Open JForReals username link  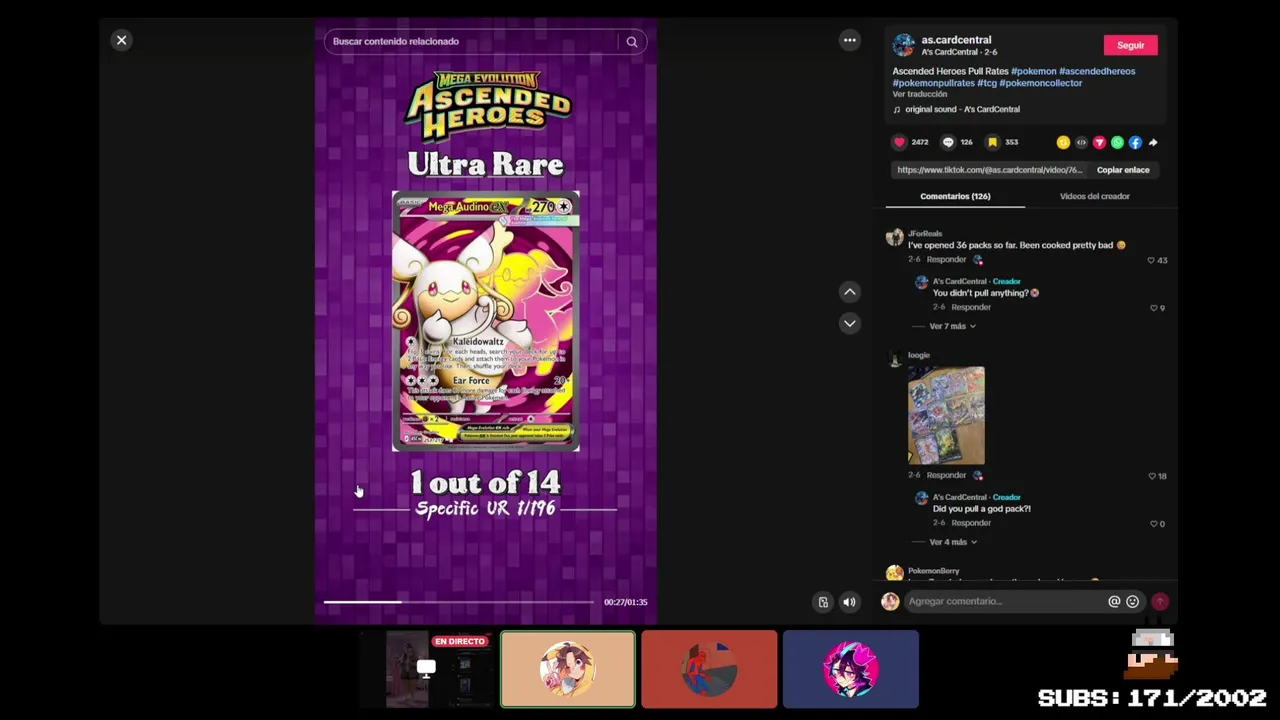[x=925, y=233]
